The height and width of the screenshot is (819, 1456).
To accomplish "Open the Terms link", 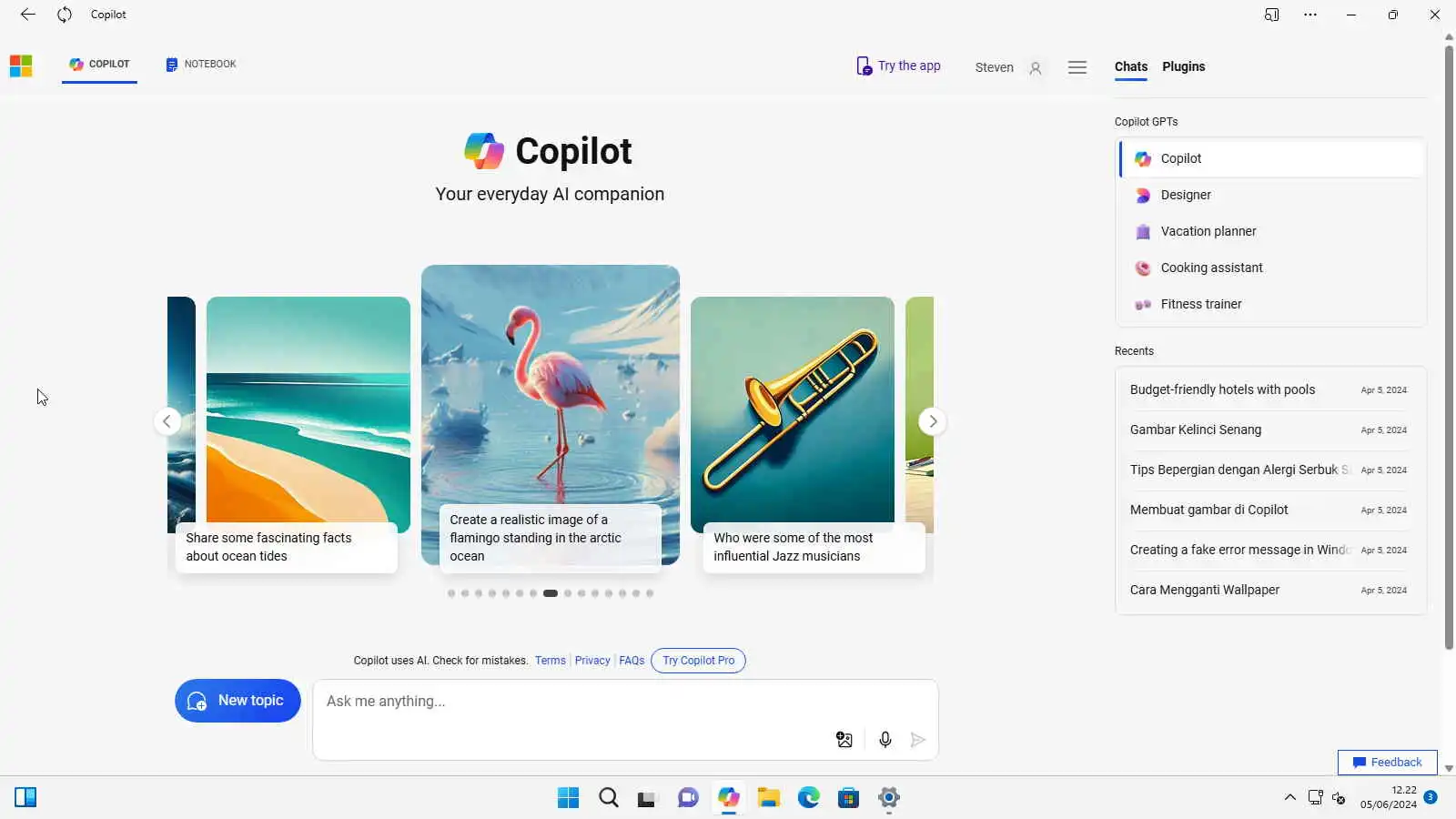I will tap(551, 661).
